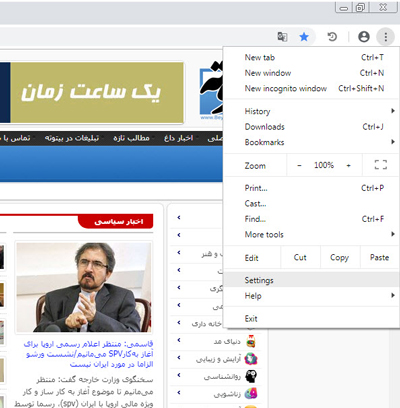The image size is (400, 408).
Task: Click Paste in the Edit row
Action: (379, 257)
